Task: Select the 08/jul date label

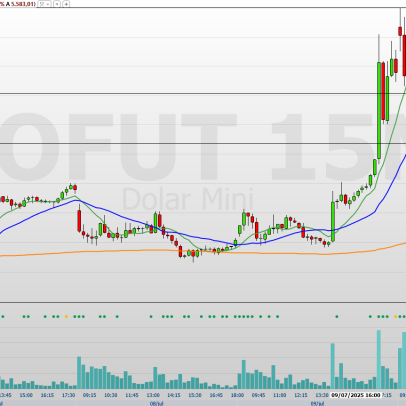Action: pyautogui.click(x=157, y=403)
